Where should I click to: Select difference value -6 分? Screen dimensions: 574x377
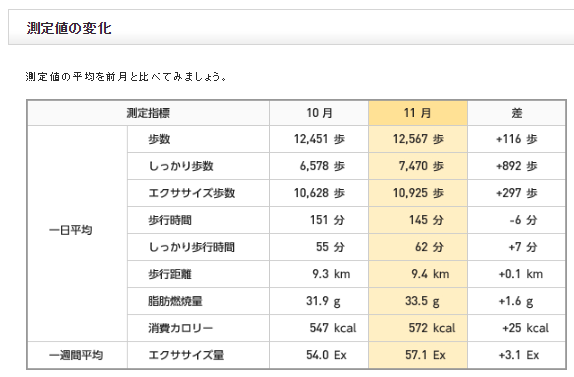point(523,220)
